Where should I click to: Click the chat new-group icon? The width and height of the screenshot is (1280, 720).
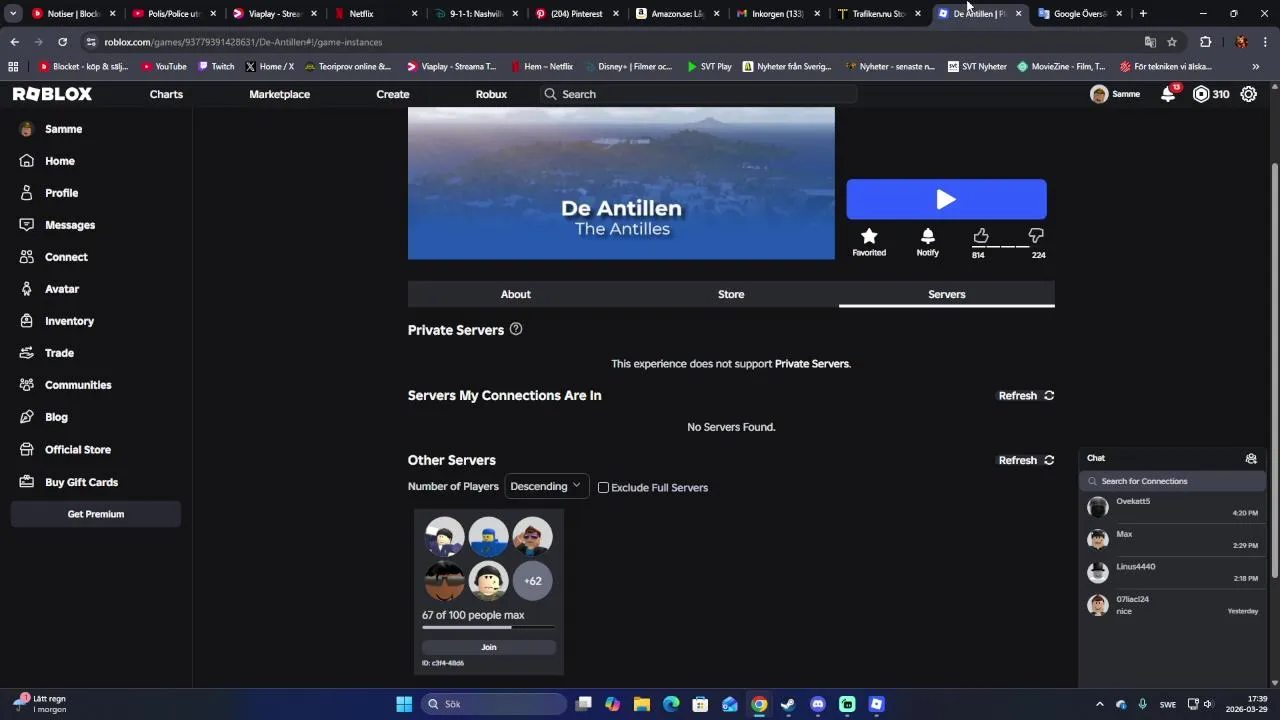pyautogui.click(x=1251, y=458)
